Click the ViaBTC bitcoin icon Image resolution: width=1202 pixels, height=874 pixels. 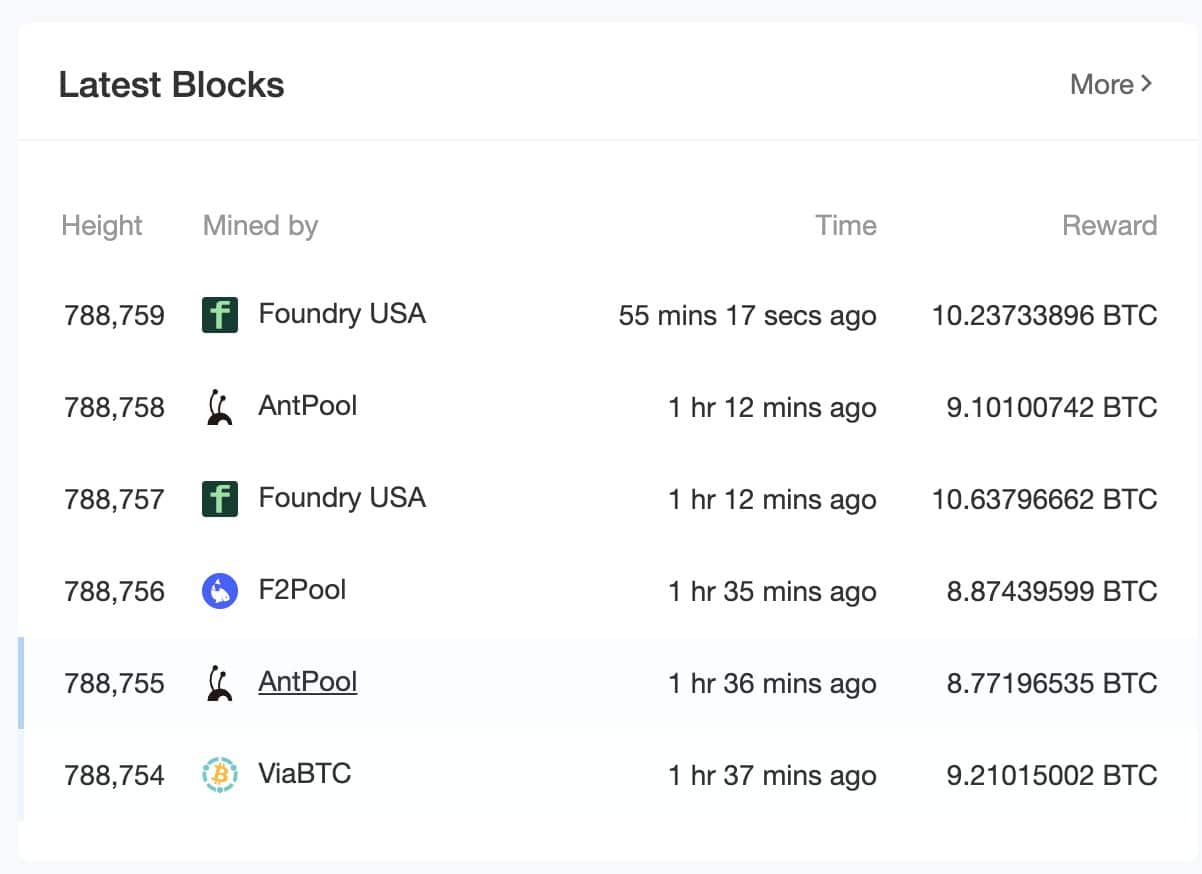[220, 775]
